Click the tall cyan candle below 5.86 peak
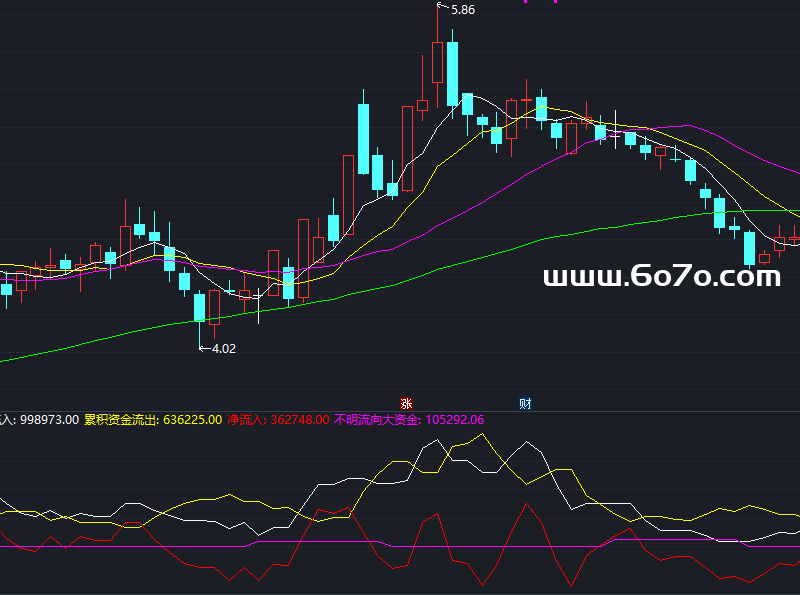Viewport: 800px width, 595px height. [453, 72]
